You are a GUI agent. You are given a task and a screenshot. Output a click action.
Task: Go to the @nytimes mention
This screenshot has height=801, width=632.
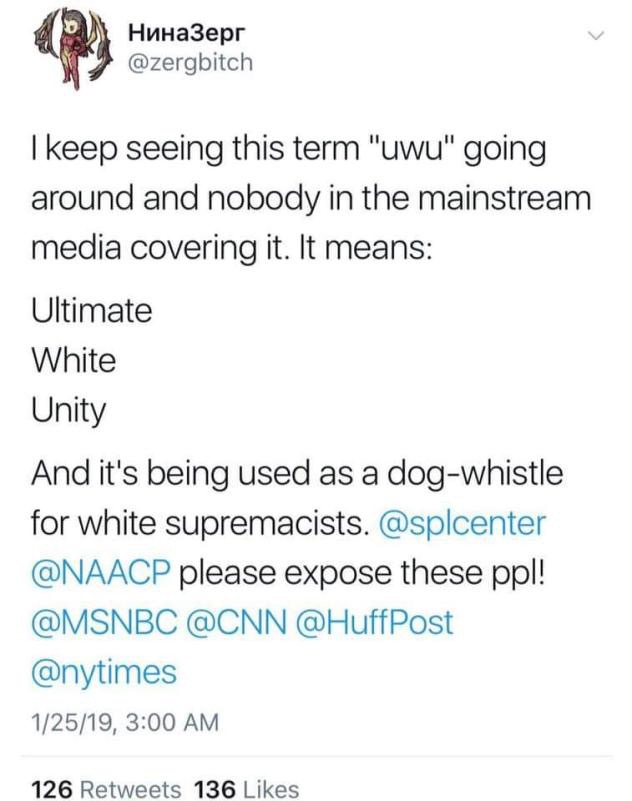[x=105, y=672]
